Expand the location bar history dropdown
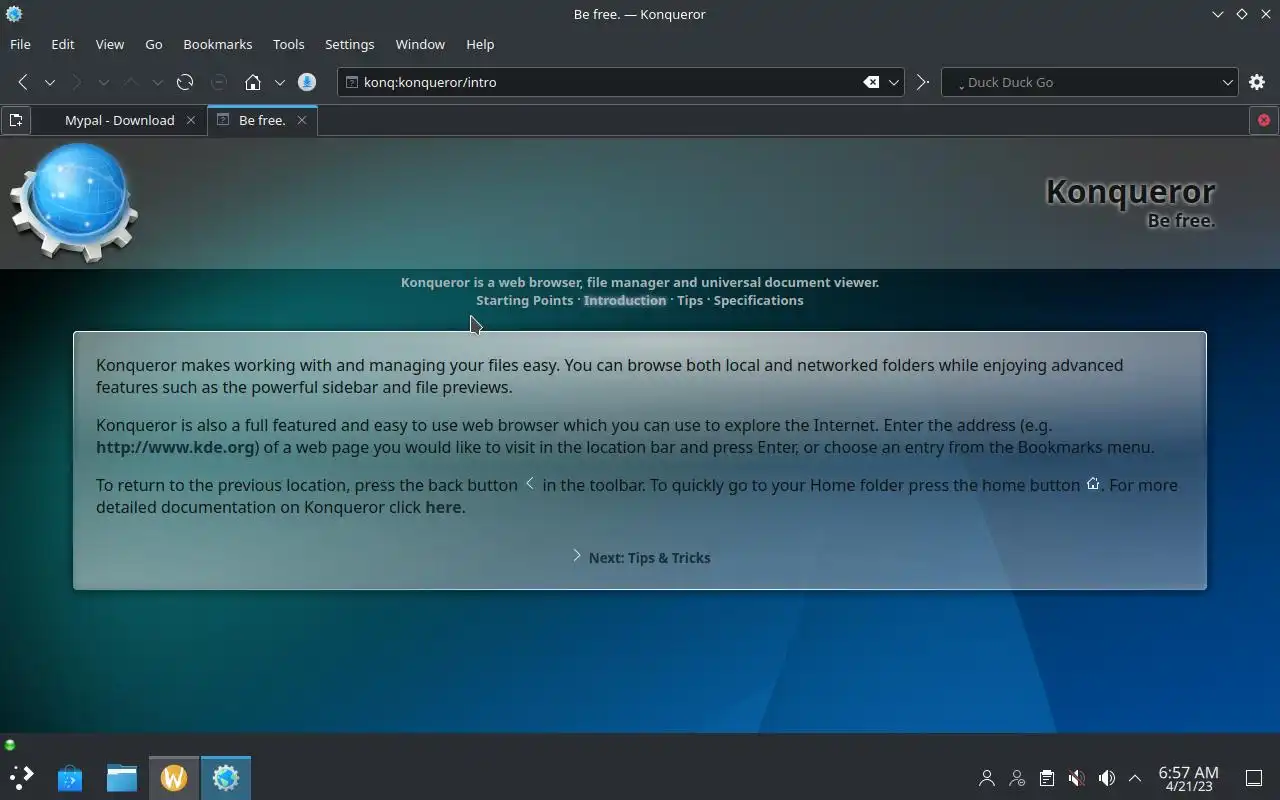Screen dimensions: 1280x800 point(894,82)
